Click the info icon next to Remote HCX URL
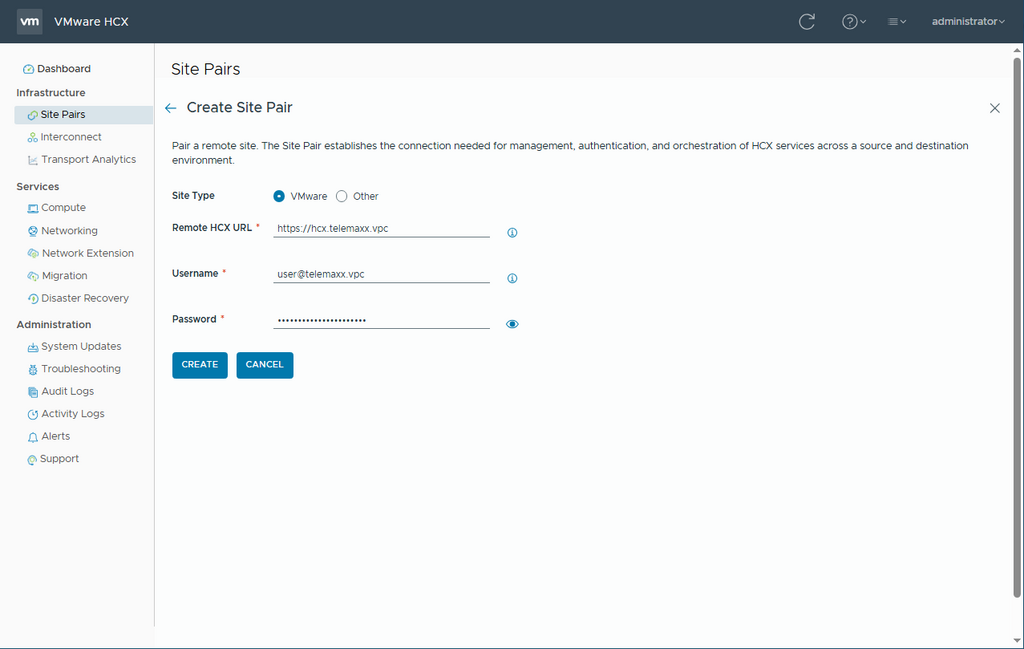The height and width of the screenshot is (649, 1024). pyautogui.click(x=512, y=233)
